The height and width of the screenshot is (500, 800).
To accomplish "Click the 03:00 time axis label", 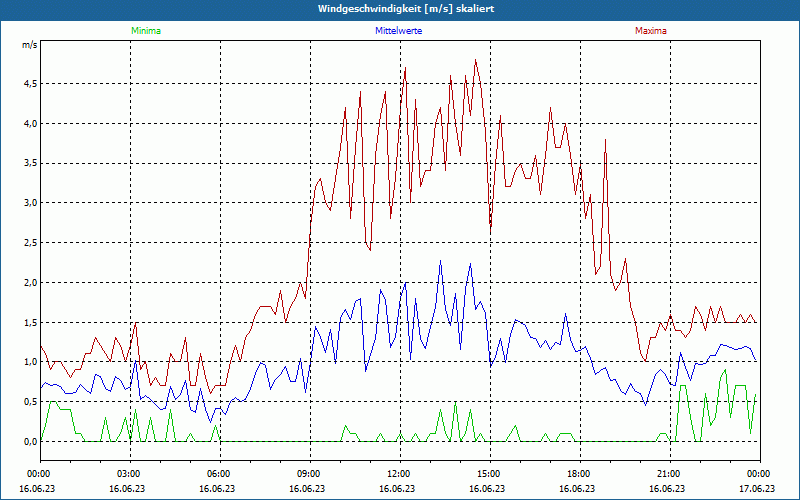I will [130, 474].
